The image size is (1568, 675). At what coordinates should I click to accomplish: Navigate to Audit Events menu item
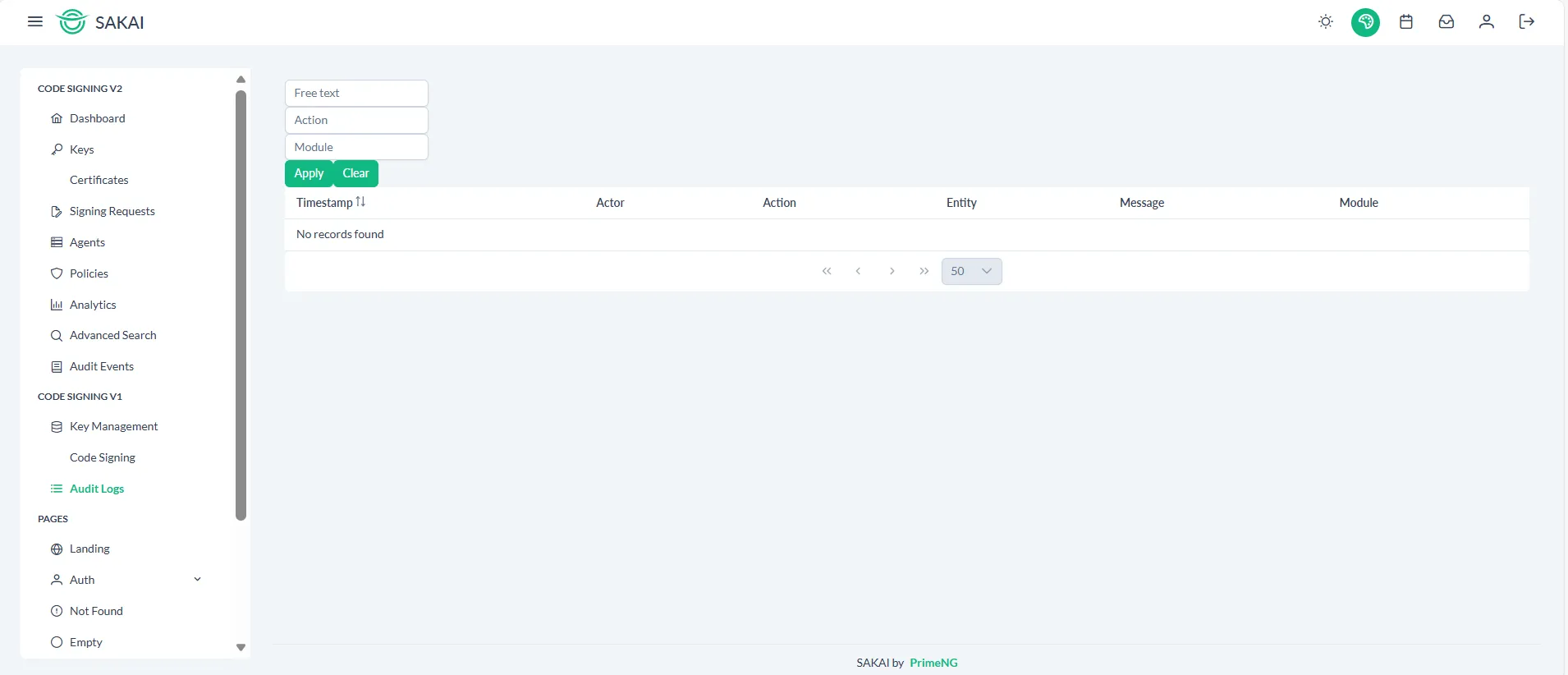[x=101, y=366]
